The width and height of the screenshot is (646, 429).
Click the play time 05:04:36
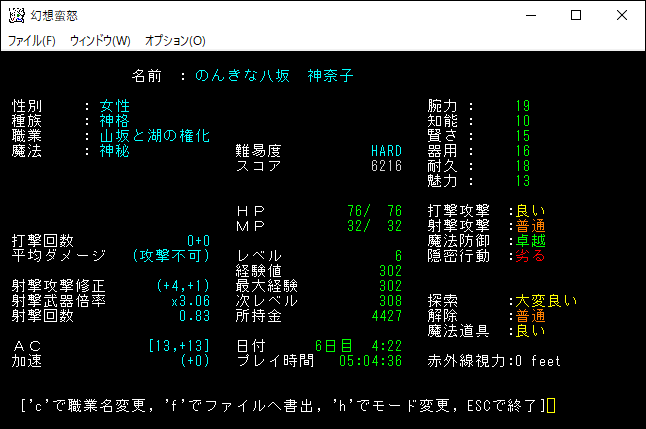coord(371,361)
